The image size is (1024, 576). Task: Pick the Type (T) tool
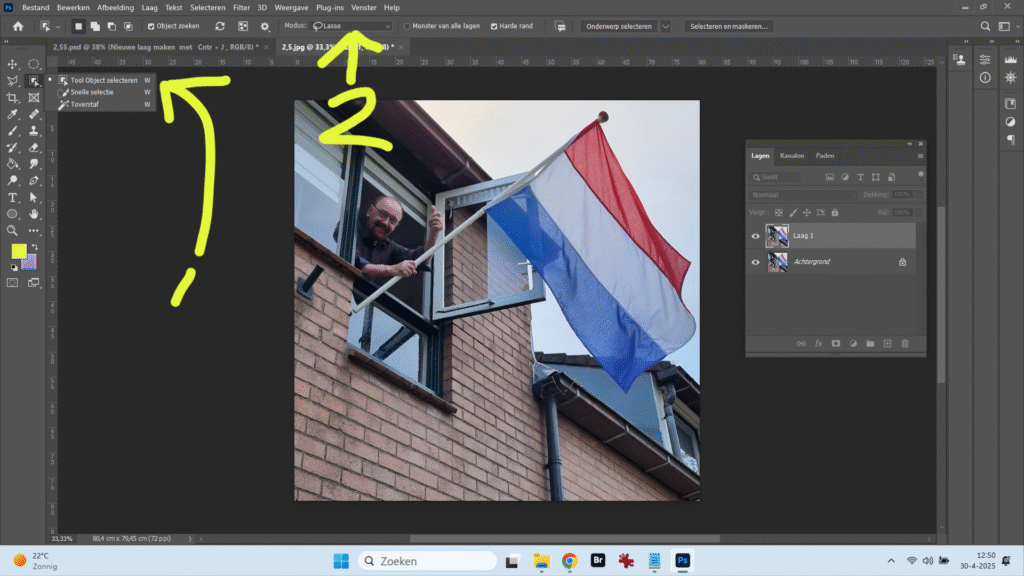point(12,197)
